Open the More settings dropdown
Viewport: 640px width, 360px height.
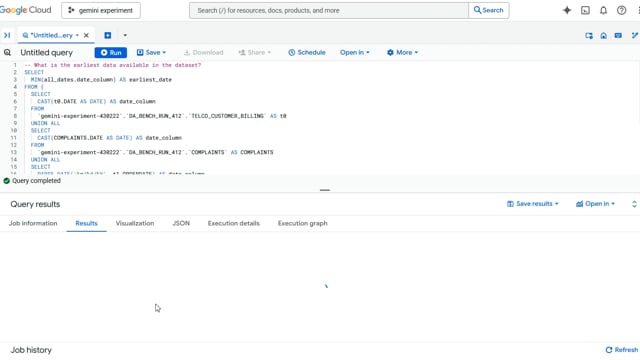402,52
